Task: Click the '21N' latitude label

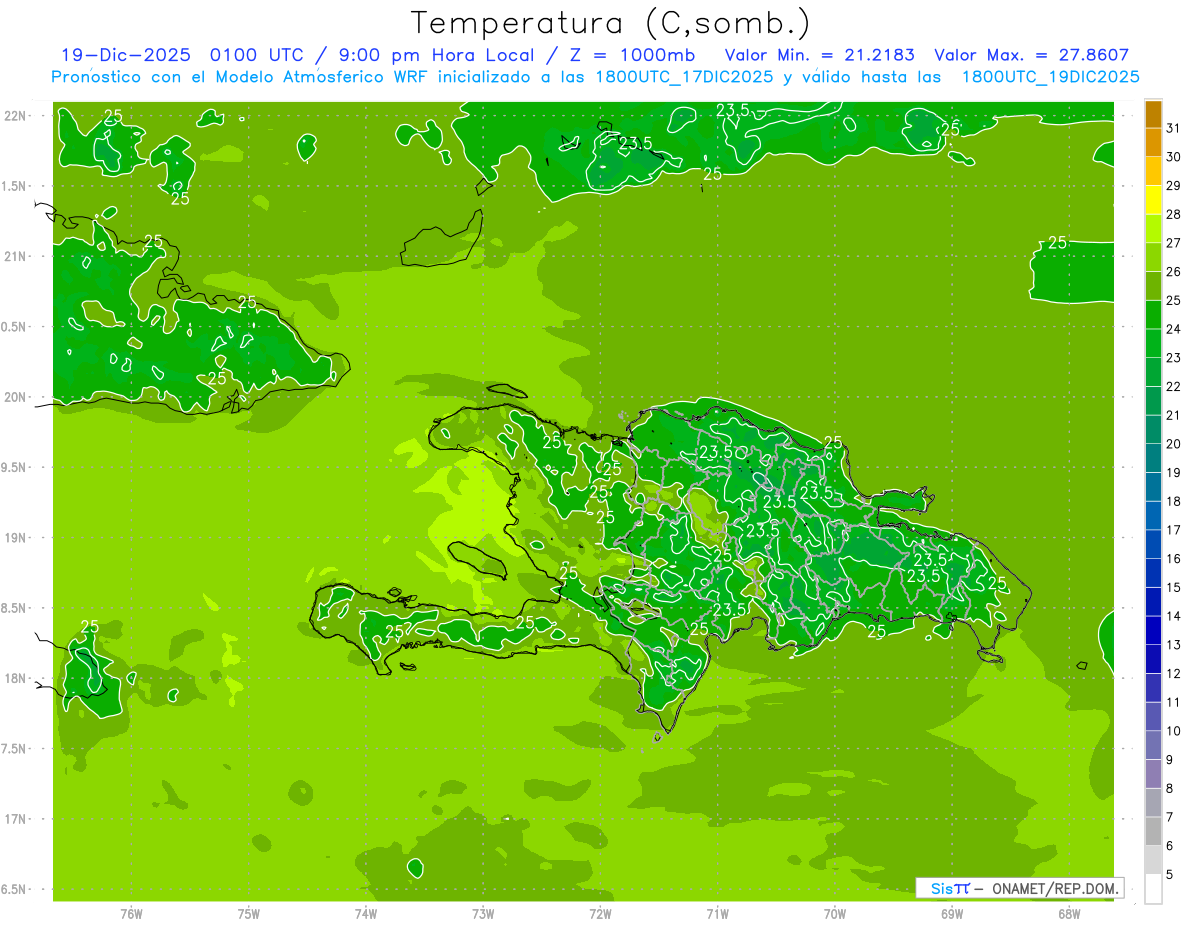Action: (x=16, y=256)
